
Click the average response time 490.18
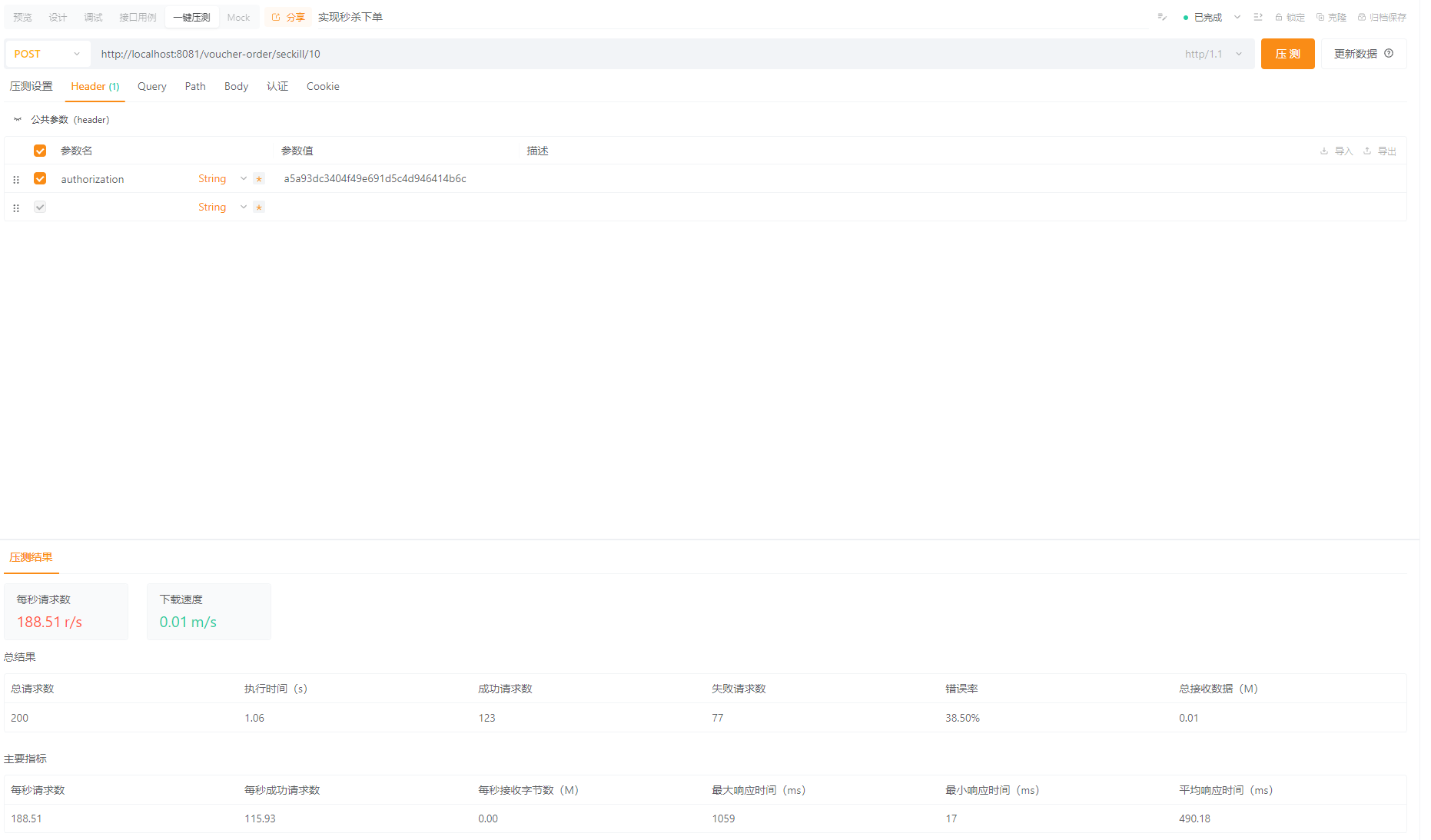point(1194,818)
